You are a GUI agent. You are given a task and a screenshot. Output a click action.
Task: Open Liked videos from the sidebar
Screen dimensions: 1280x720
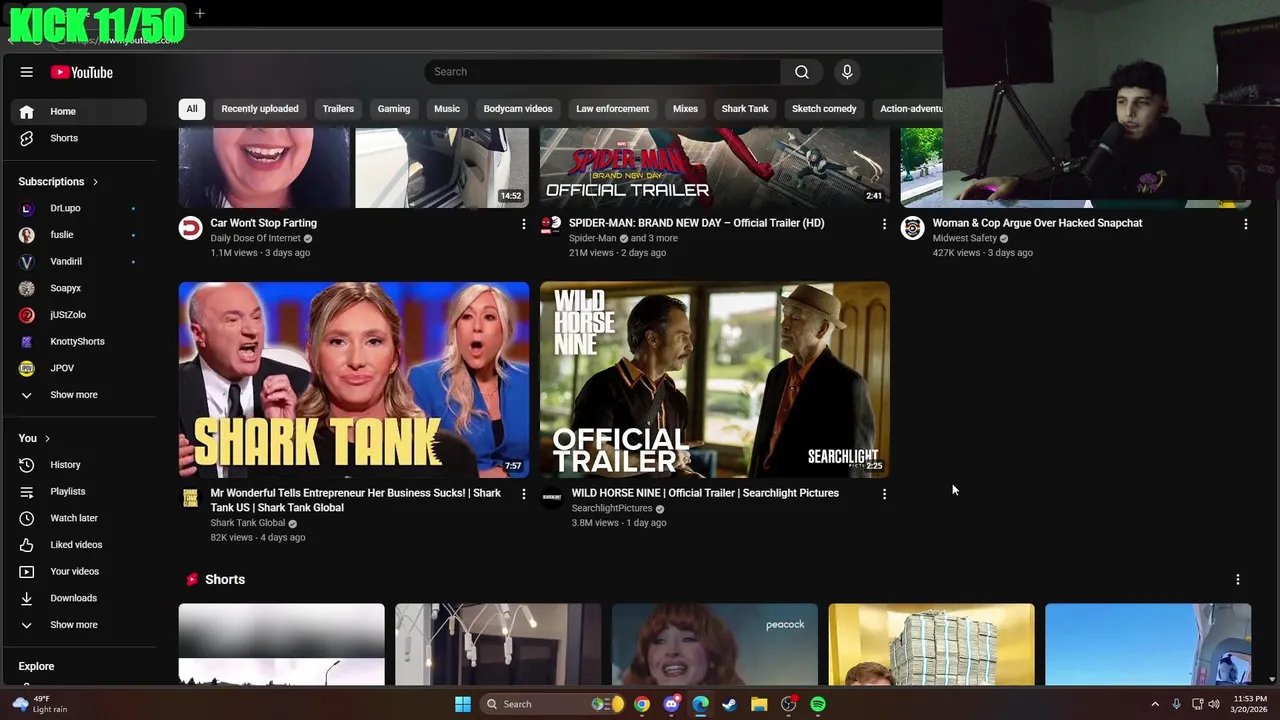point(78,545)
